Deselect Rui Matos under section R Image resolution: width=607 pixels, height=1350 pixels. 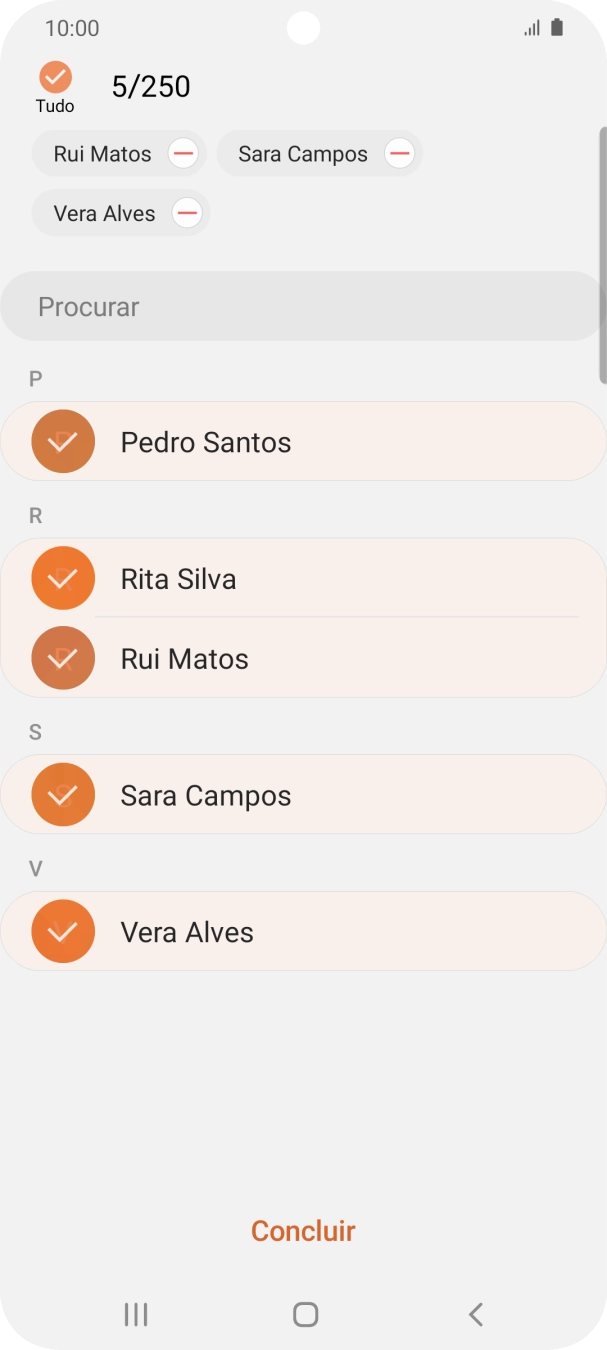coord(63,658)
